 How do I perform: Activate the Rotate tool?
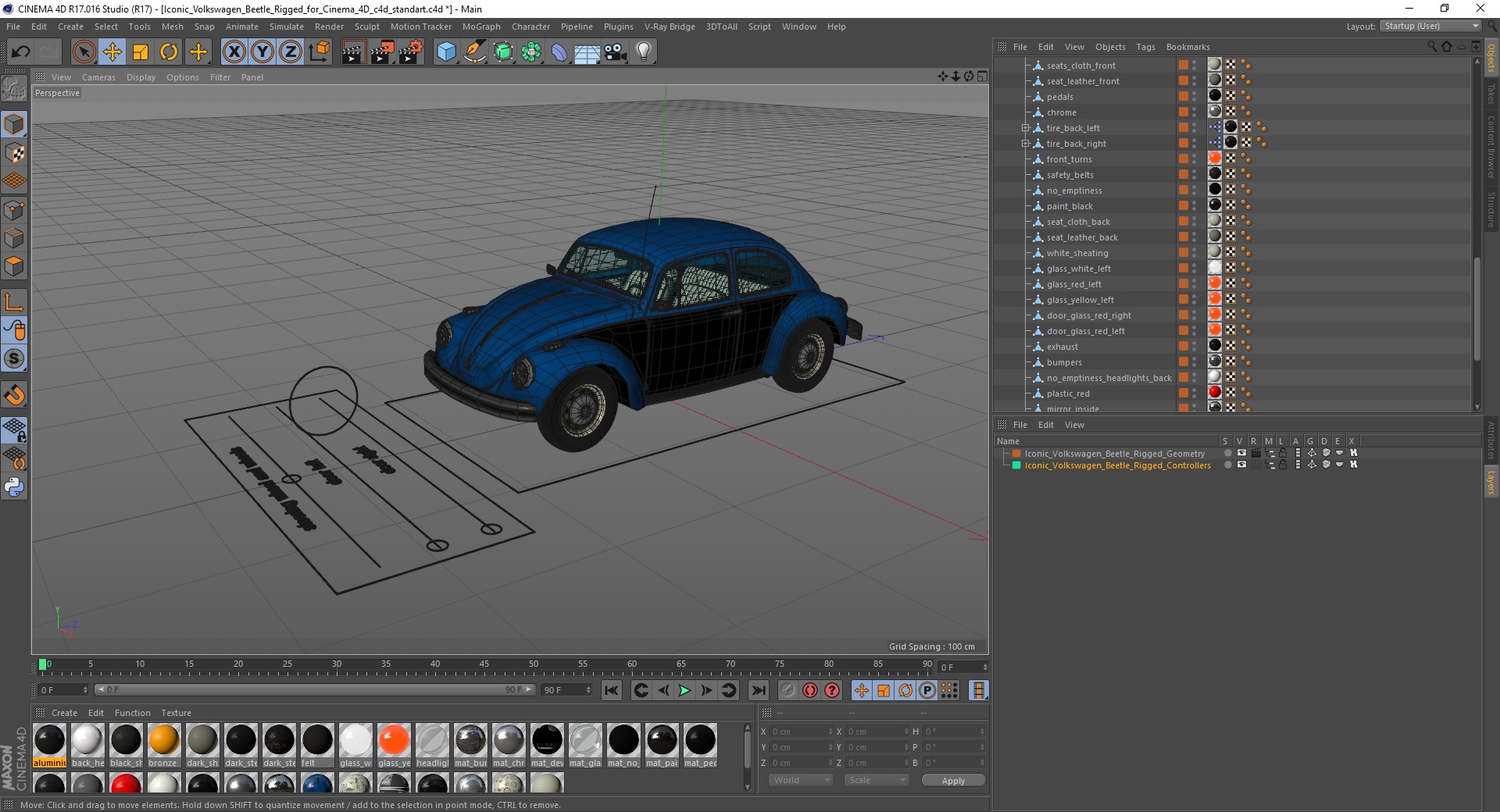pyautogui.click(x=169, y=52)
